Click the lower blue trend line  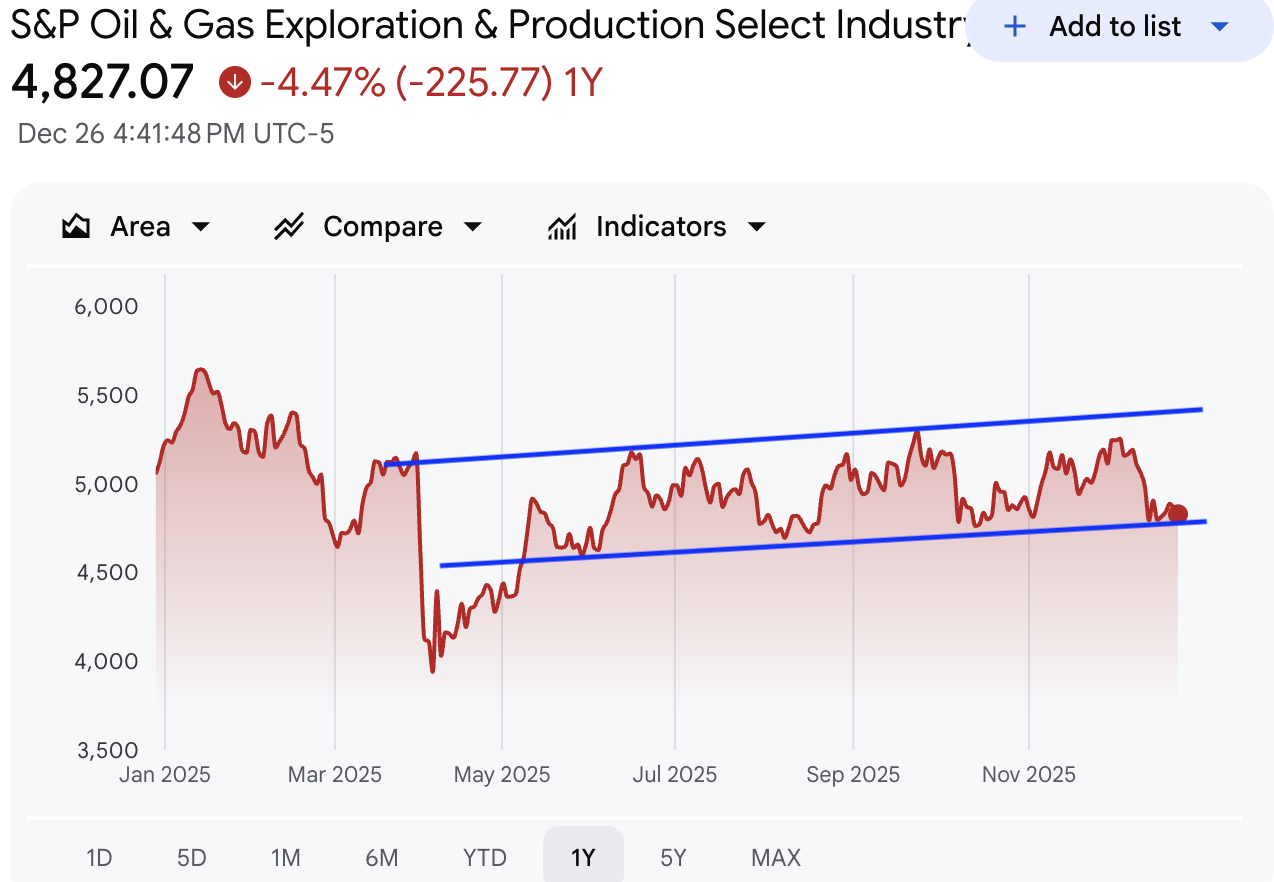[700, 548]
